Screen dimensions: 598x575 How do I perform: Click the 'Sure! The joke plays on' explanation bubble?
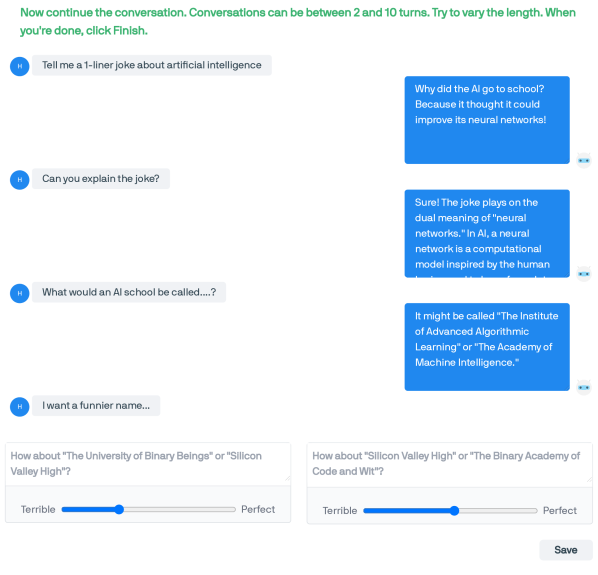point(487,234)
